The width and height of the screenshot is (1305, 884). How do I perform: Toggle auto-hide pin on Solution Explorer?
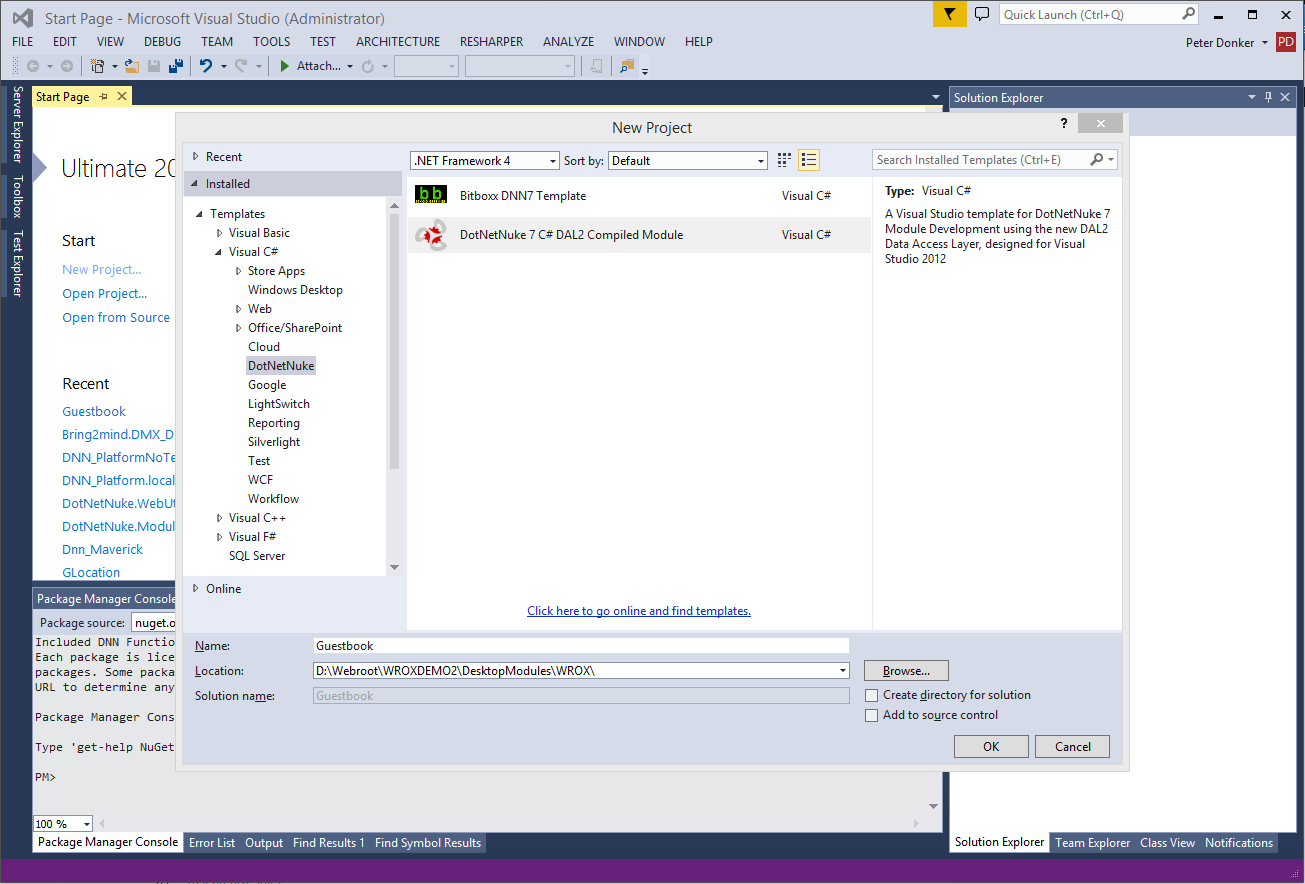[1269, 97]
